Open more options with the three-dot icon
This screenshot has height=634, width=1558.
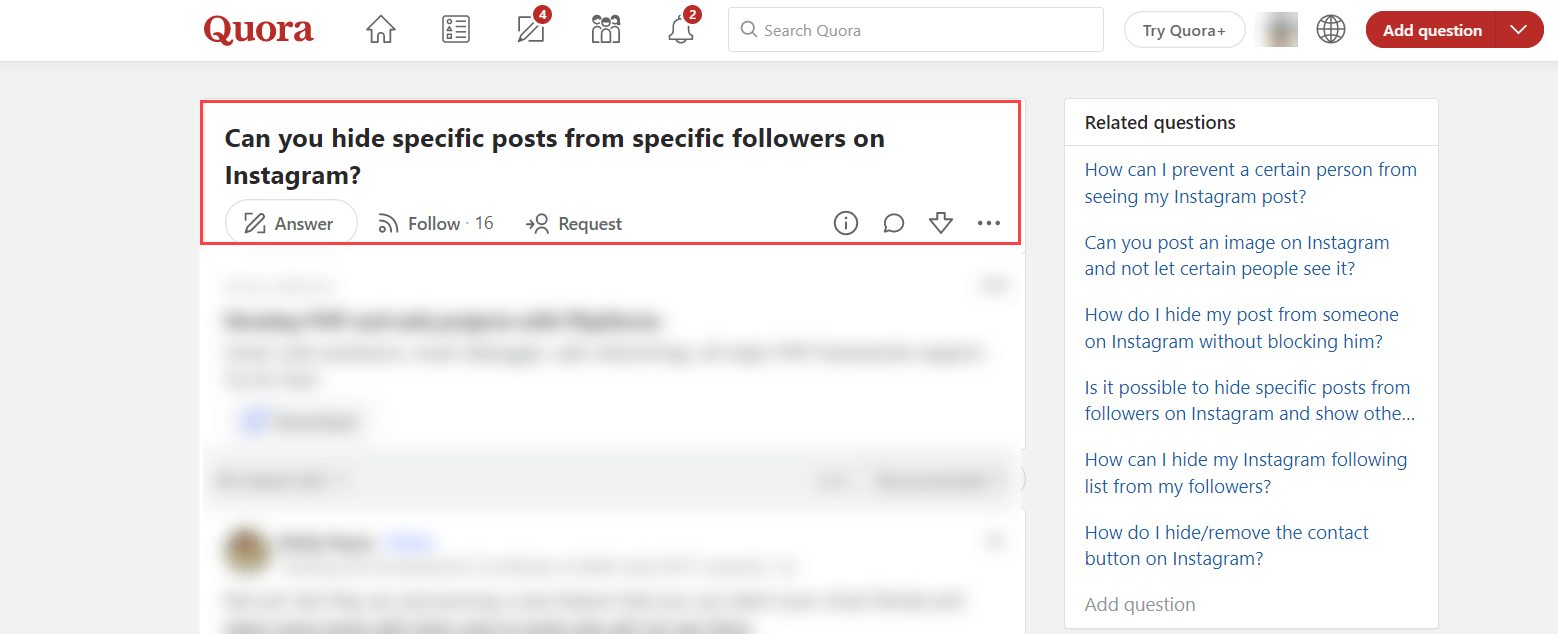(989, 223)
